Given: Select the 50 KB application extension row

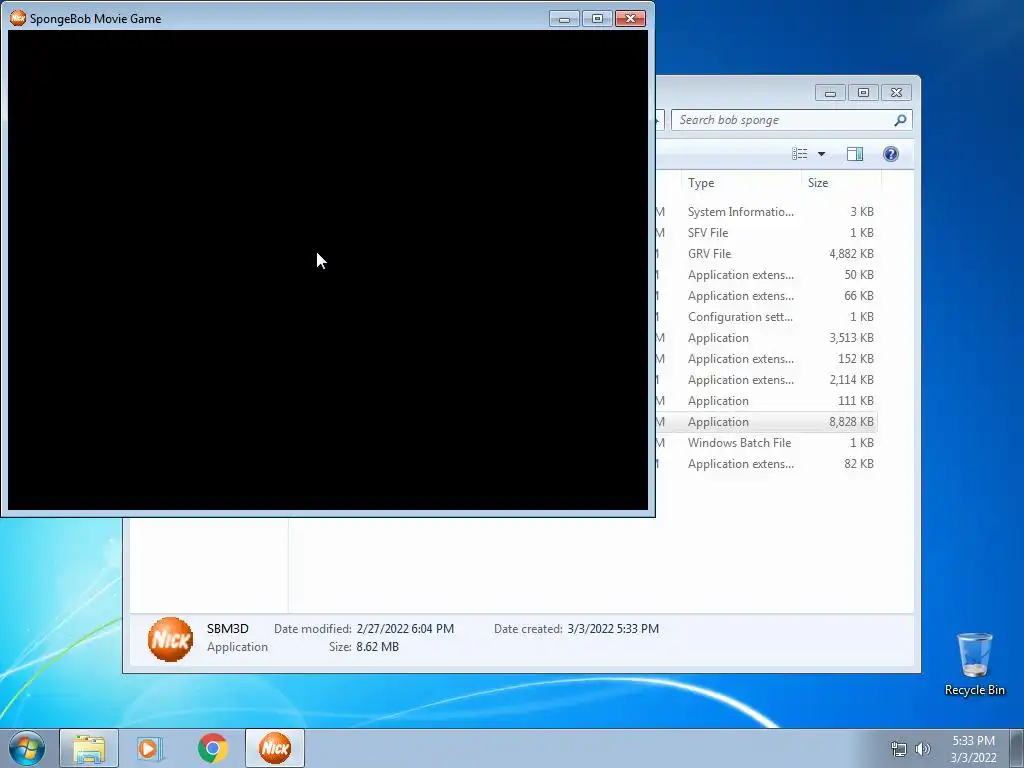Looking at the screenshot, I should pos(766,275).
